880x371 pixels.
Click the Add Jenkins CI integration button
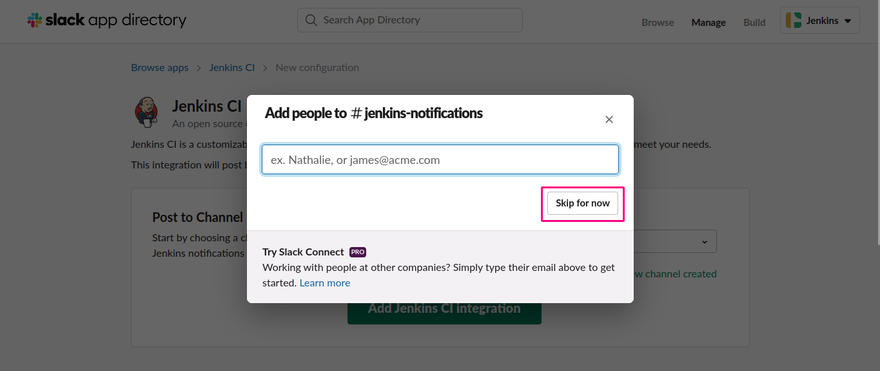[444, 312]
